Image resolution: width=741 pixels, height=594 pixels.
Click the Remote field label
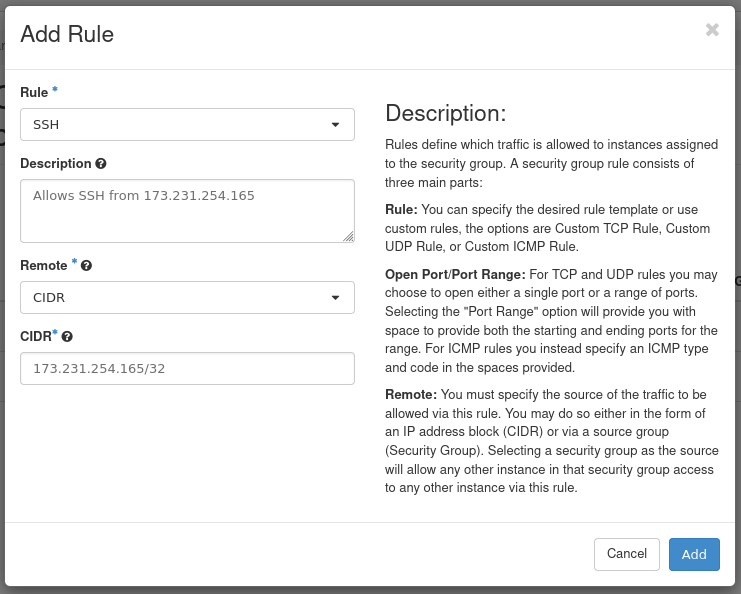[43, 266]
